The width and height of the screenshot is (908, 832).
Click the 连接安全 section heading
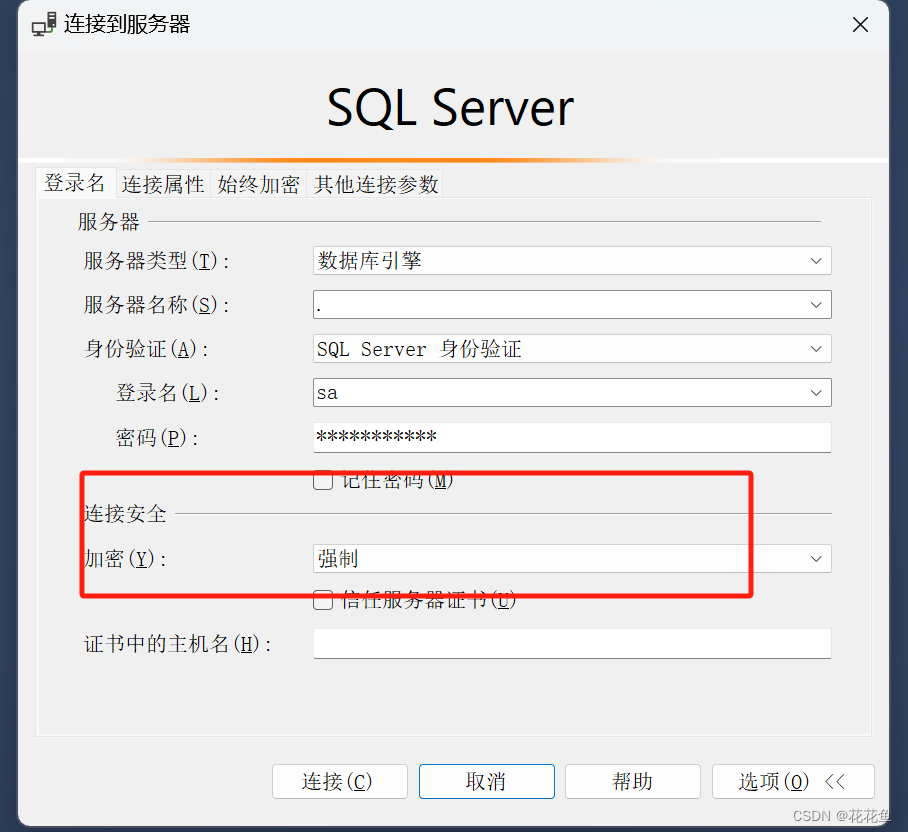click(125, 514)
